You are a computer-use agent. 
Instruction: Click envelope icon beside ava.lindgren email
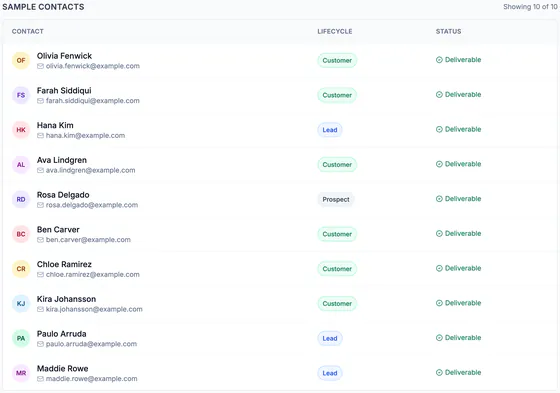point(40,170)
